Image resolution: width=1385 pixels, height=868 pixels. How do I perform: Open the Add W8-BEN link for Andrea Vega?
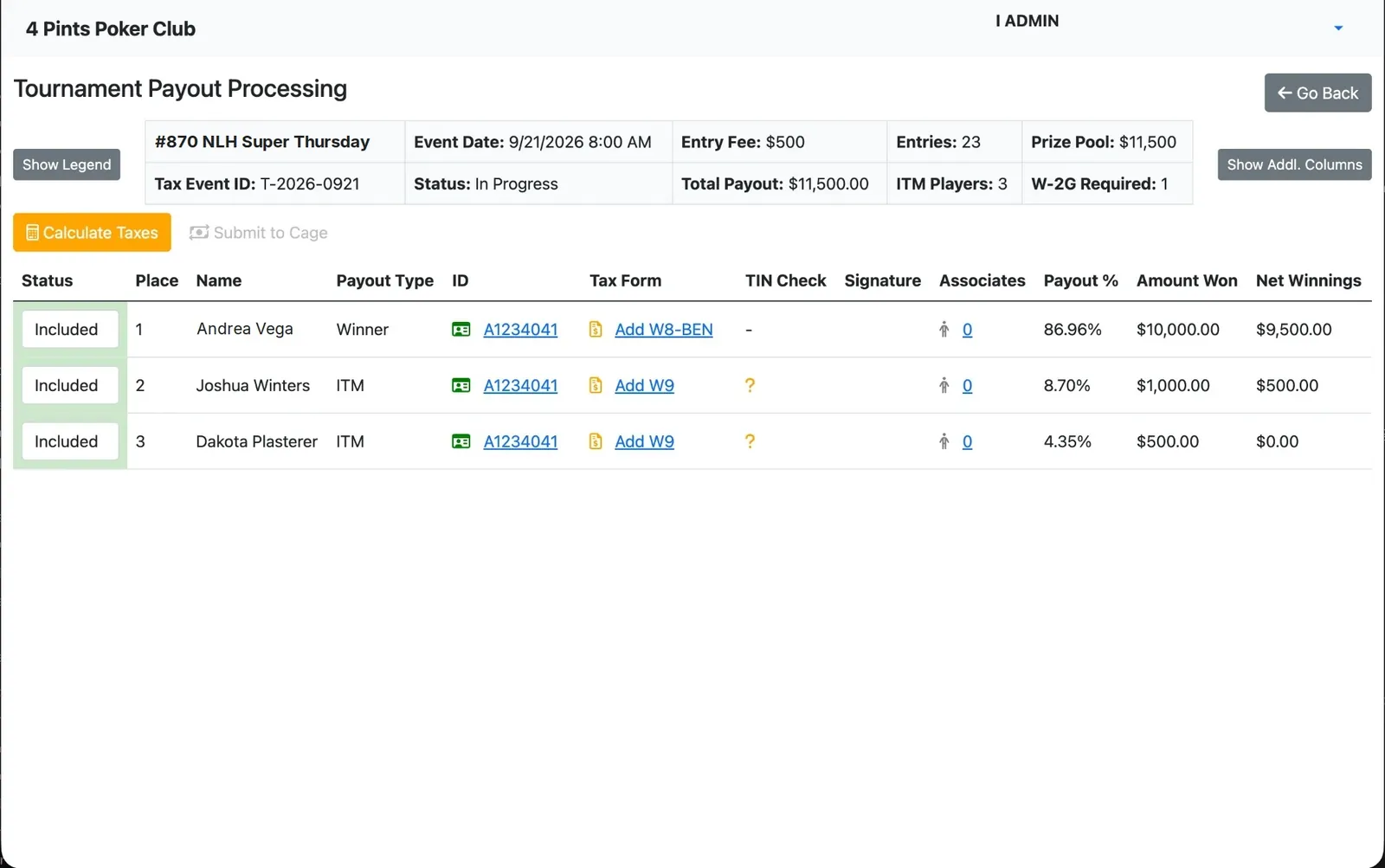point(664,330)
